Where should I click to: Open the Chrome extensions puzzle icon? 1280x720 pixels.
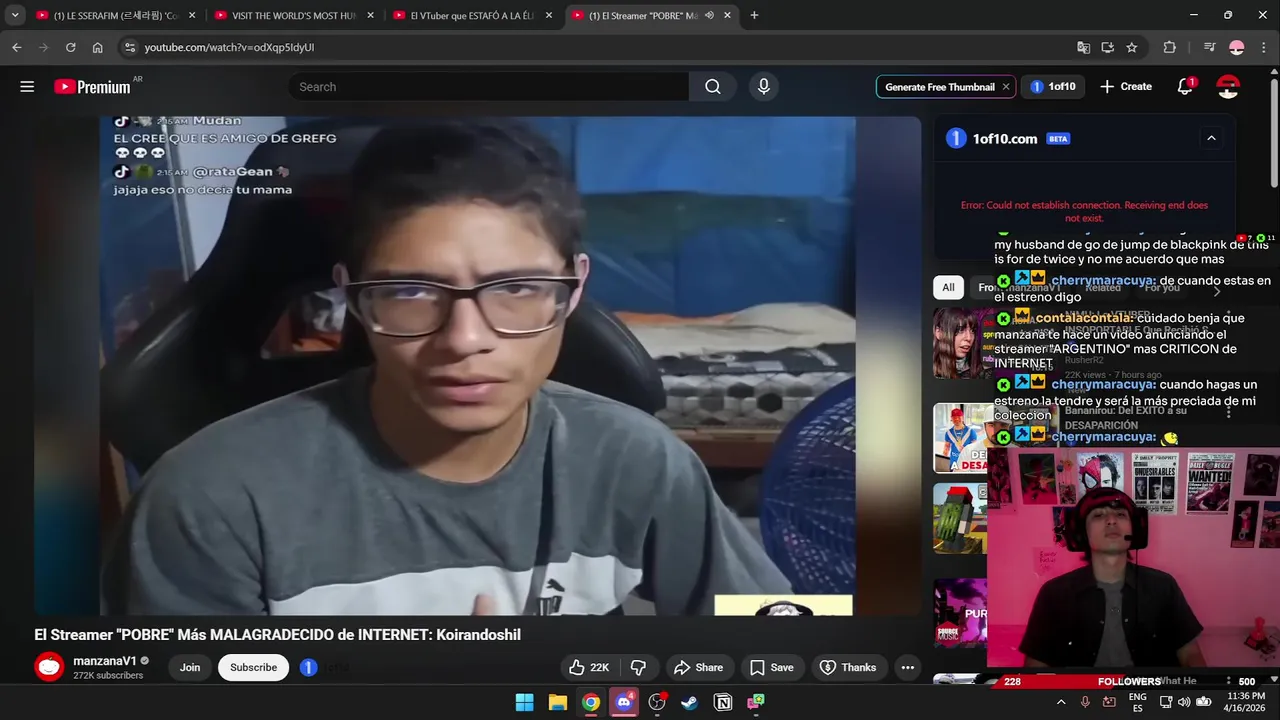(1169, 47)
